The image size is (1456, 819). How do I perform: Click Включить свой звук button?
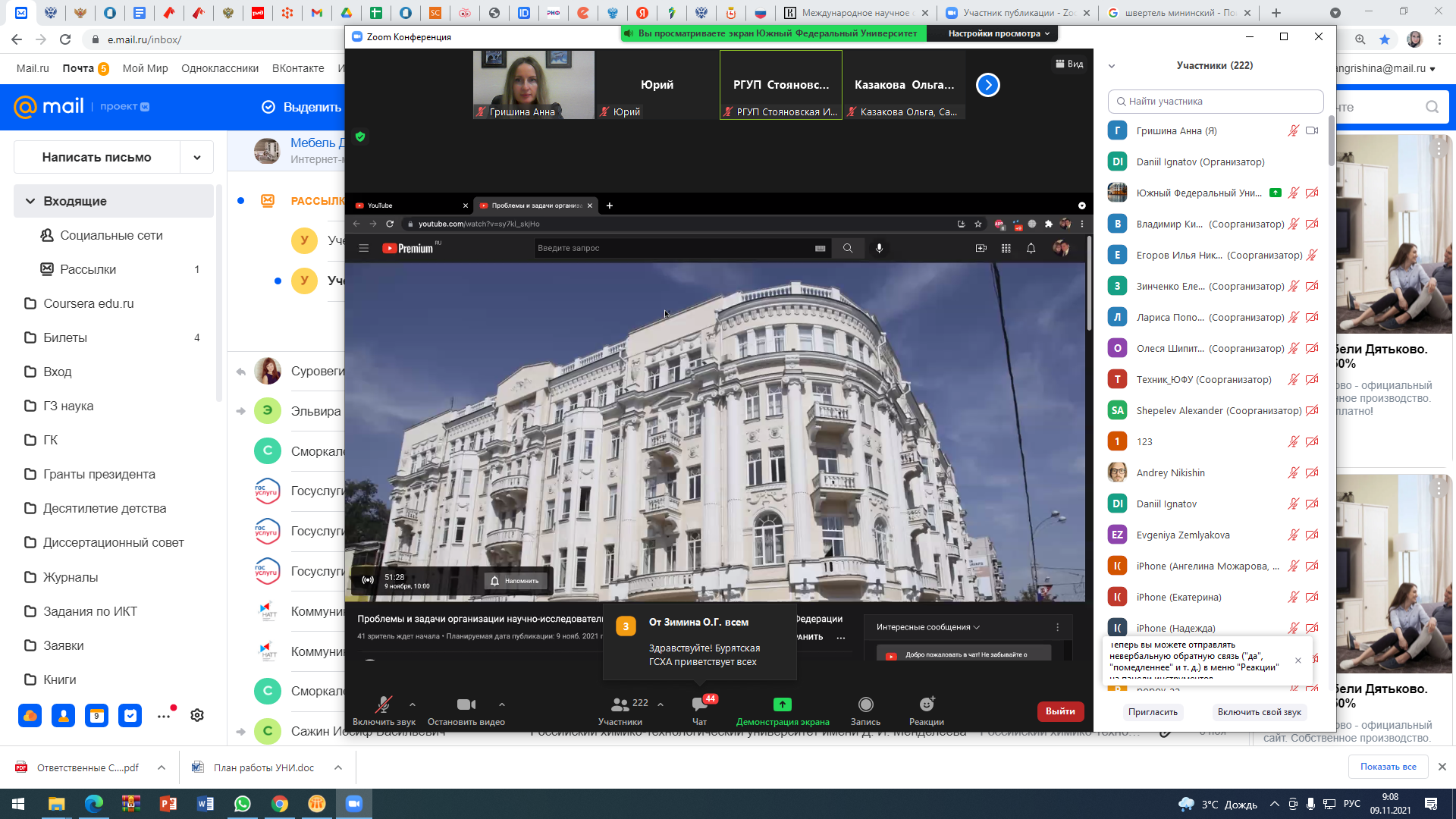[x=1259, y=712]
